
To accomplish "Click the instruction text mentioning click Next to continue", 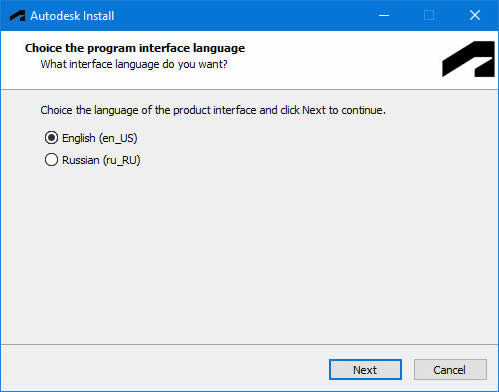I will pyautogui.click(x=213, y=110).
